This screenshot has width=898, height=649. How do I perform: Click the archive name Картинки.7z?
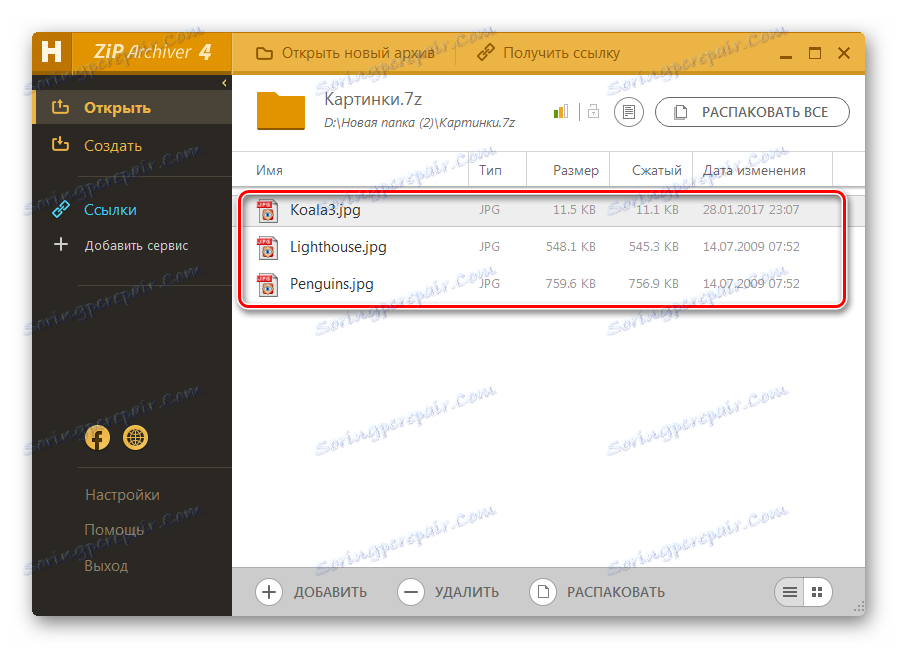tap(373, 99)
